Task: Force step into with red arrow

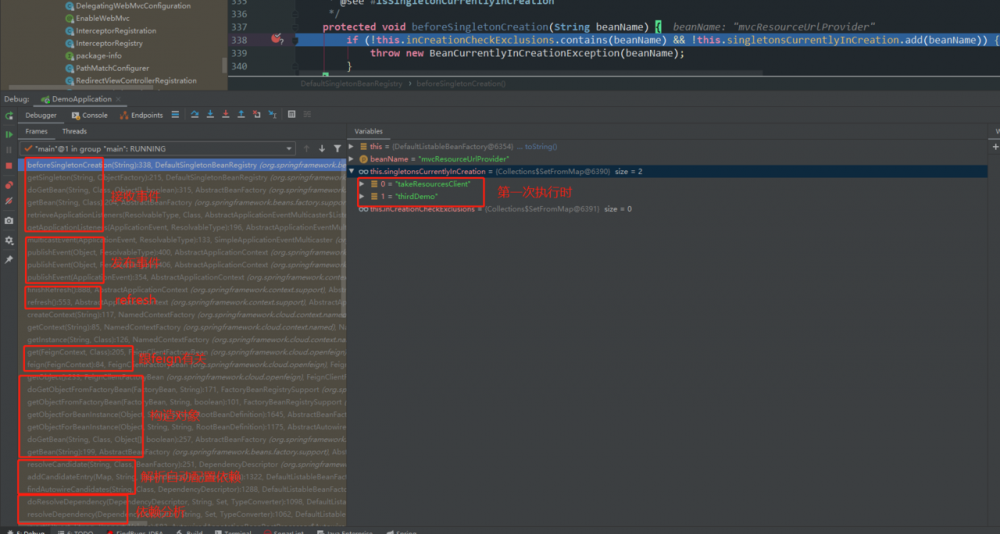Action: point(225,115)
